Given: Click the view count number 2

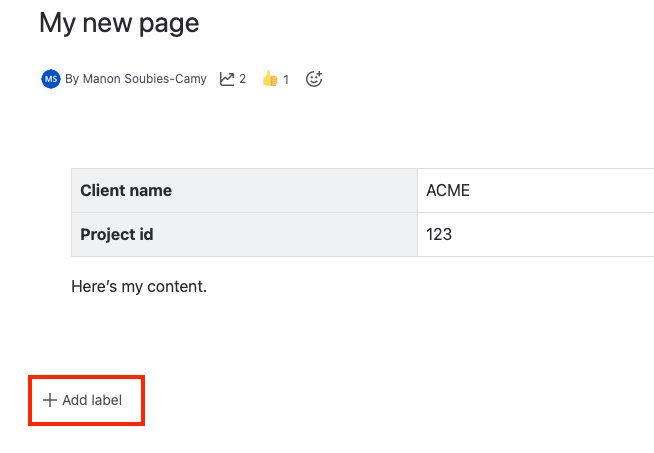Looking at the screenshot, I should pyautogui.click(x=242, y=79).
